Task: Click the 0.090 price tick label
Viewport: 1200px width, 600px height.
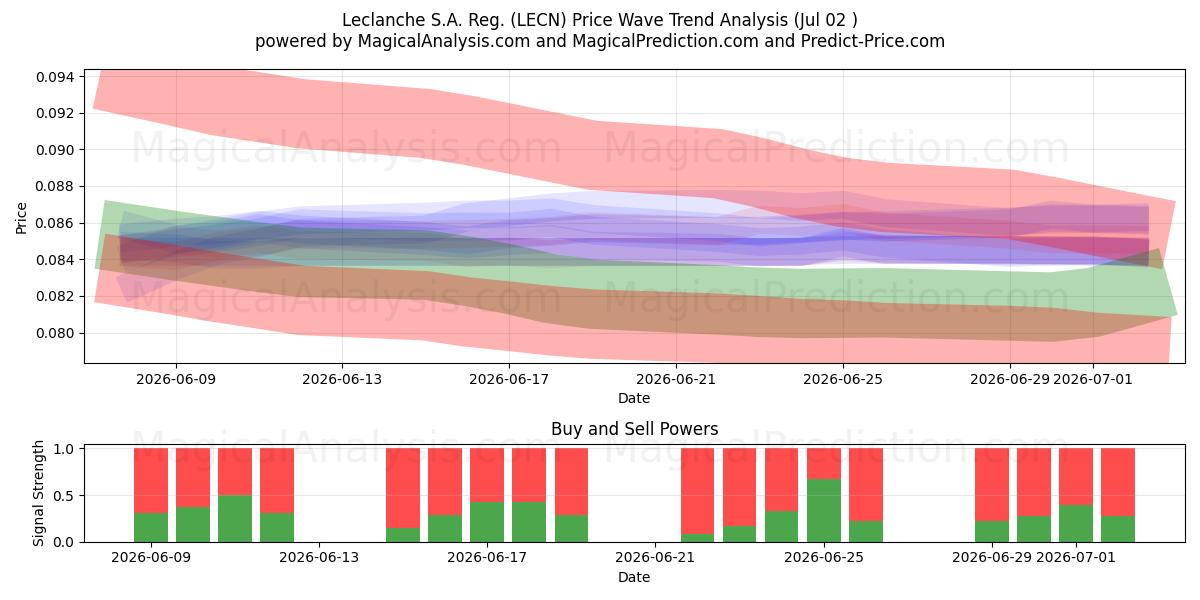Action: click(x=57, y=150)
